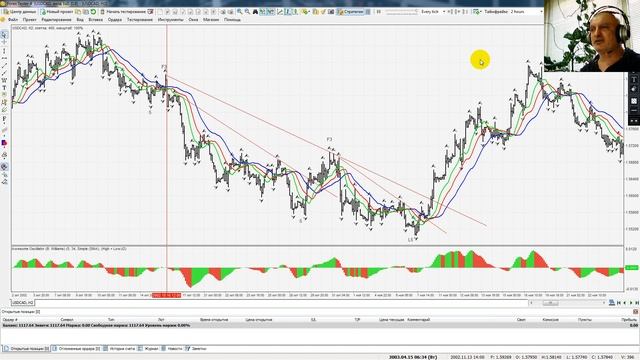Open the Вид menu
Image resolution: width=640 pixels, height=360 pixels.
coord(80,20)
